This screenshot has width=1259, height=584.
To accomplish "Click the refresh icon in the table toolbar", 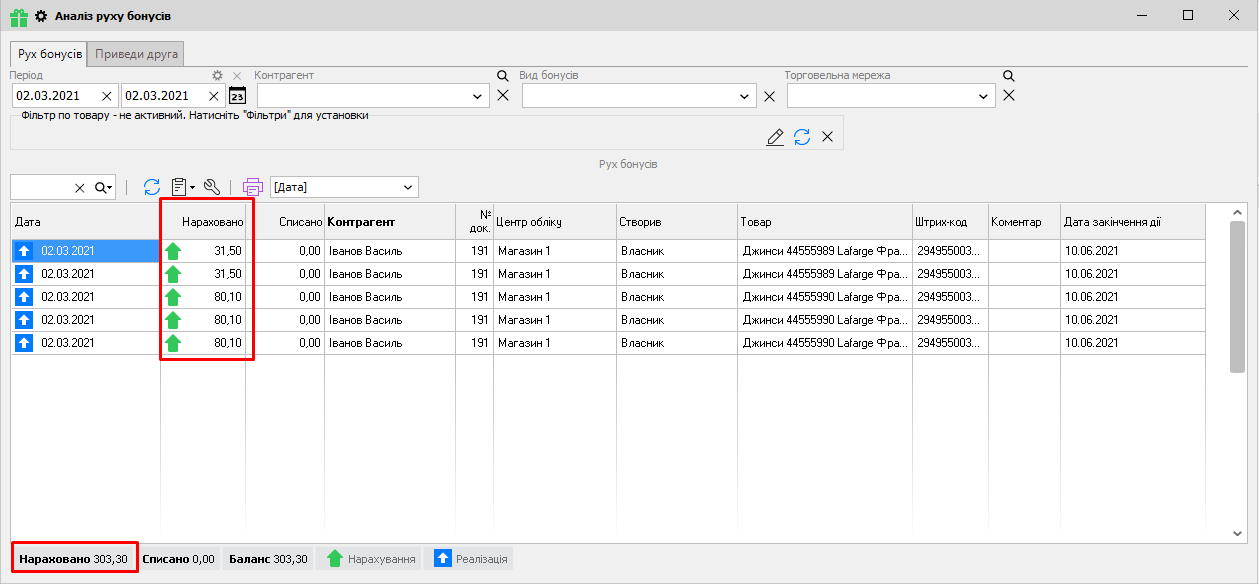I will coord(152,187).
